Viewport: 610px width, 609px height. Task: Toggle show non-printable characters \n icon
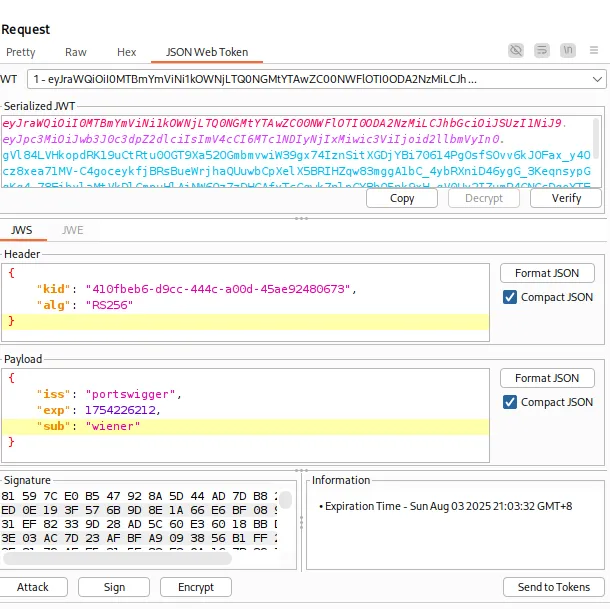pos(568,51)
